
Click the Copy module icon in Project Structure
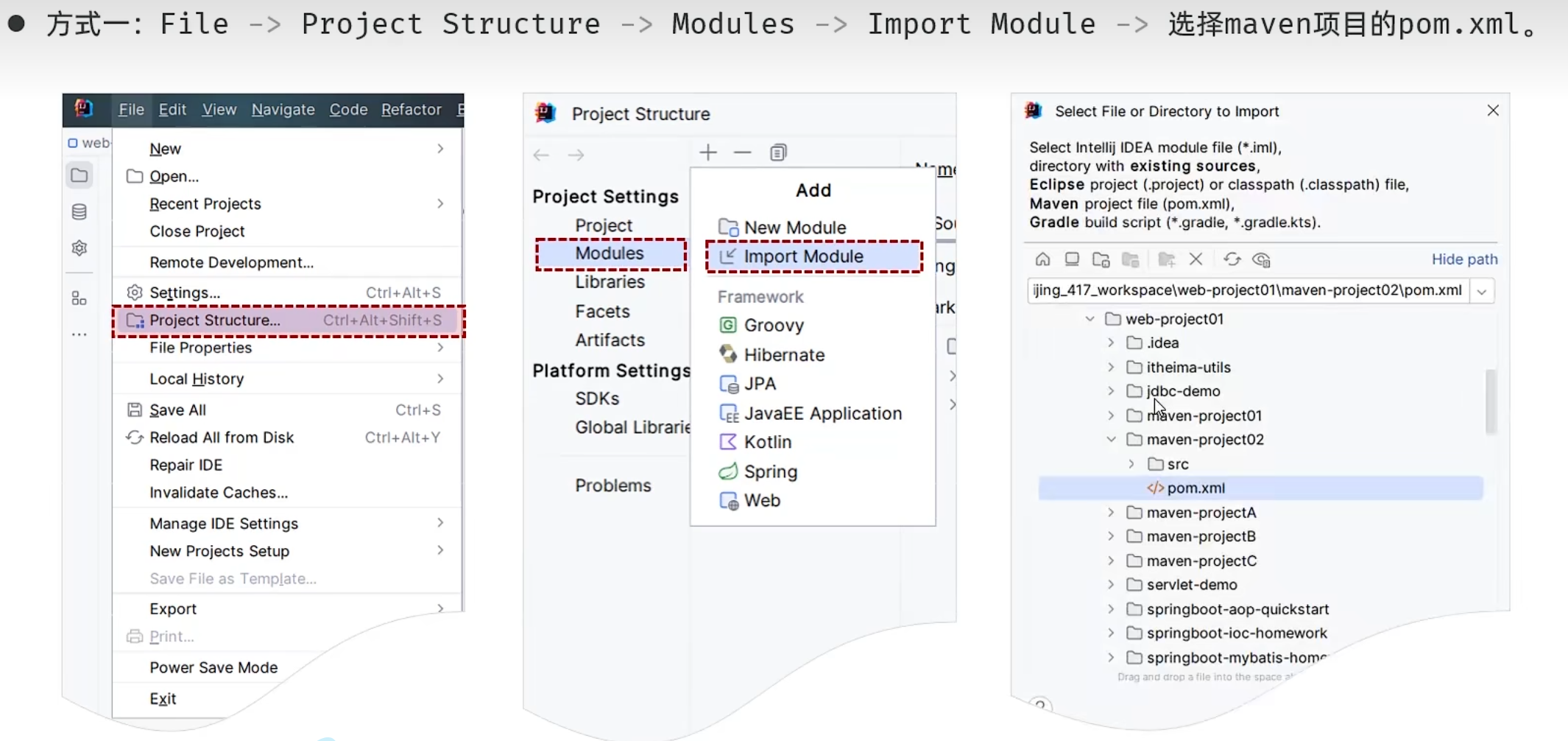pyautogui.click(x=778, y=152)
